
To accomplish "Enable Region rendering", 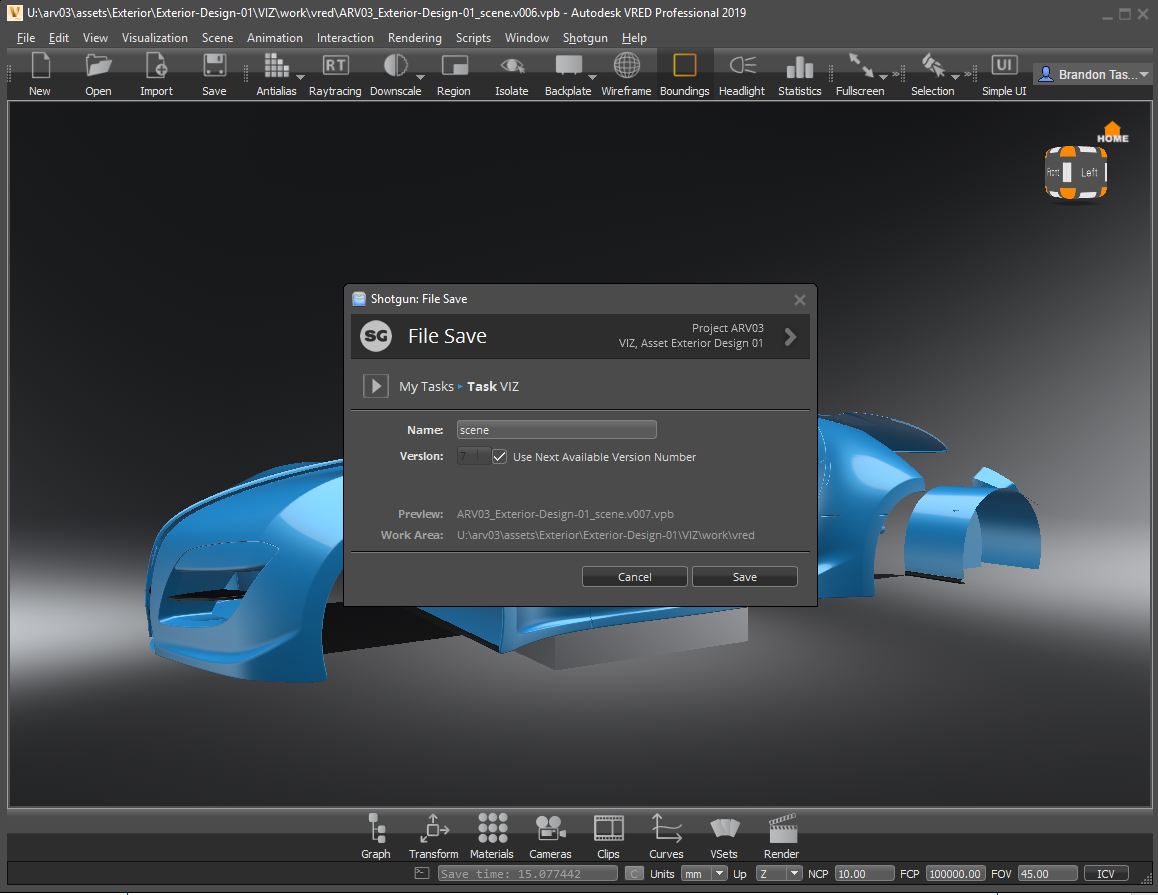I will pyautogui.click(x=453, y=70).
